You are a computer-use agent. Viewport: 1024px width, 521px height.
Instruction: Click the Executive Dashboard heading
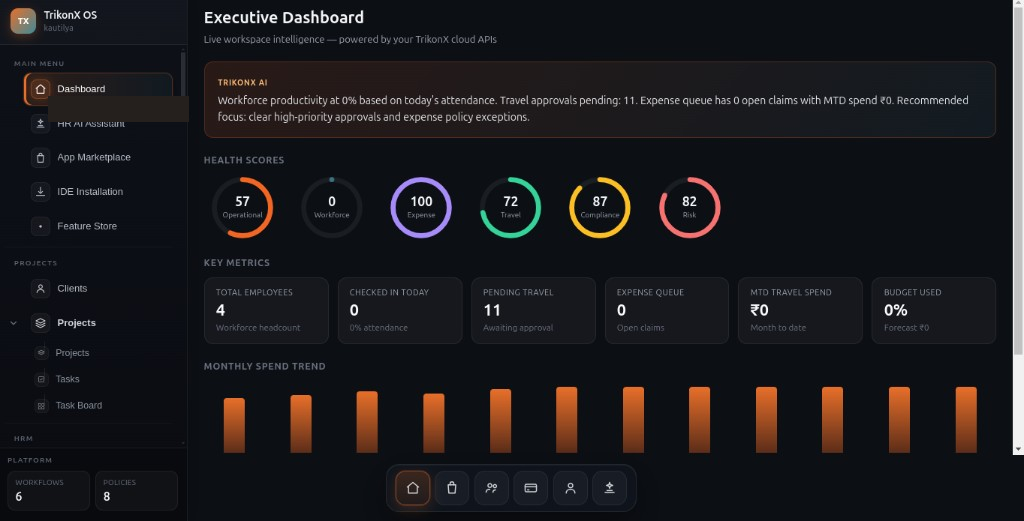click(x=284, y=18)
